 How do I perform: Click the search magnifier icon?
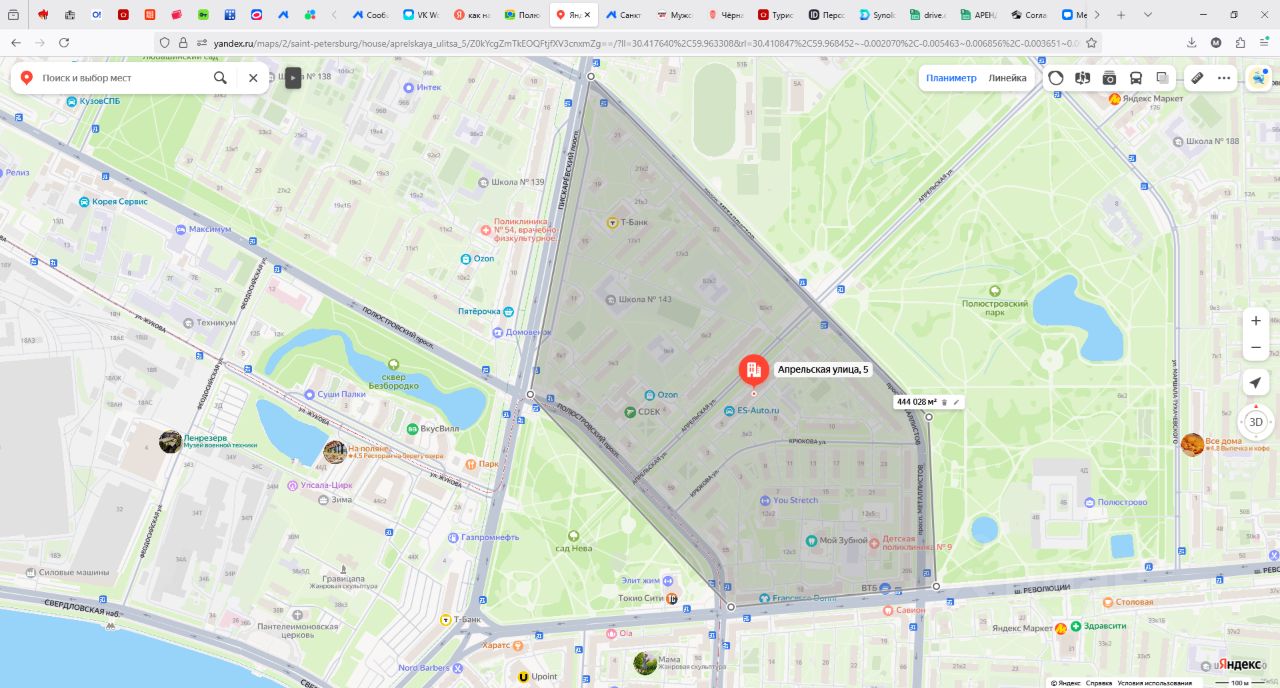pos(220,78)
